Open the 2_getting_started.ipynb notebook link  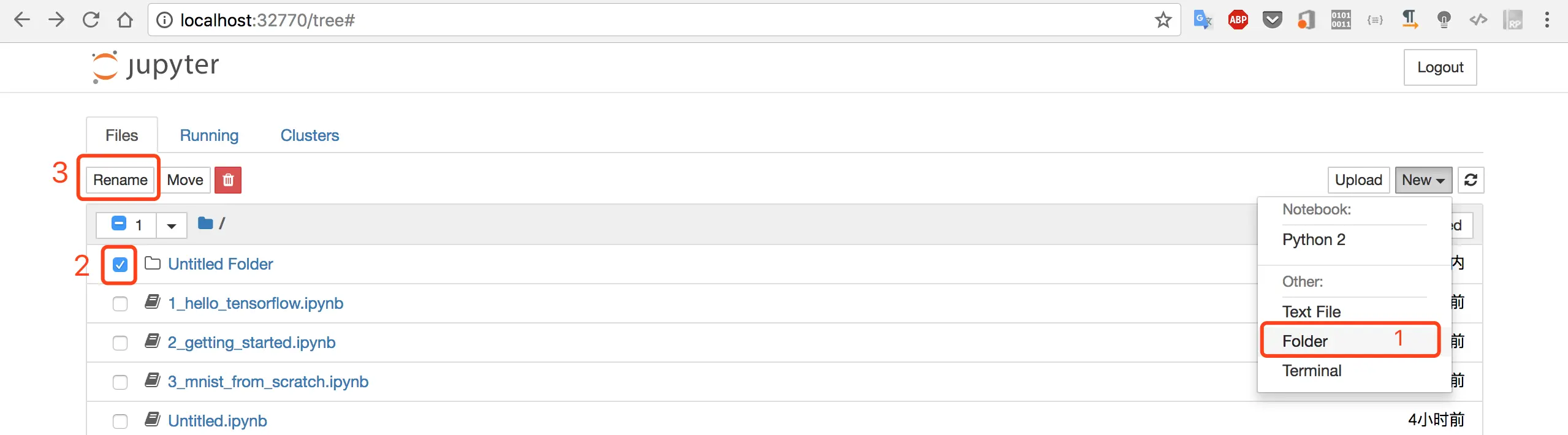coord(251,342)
